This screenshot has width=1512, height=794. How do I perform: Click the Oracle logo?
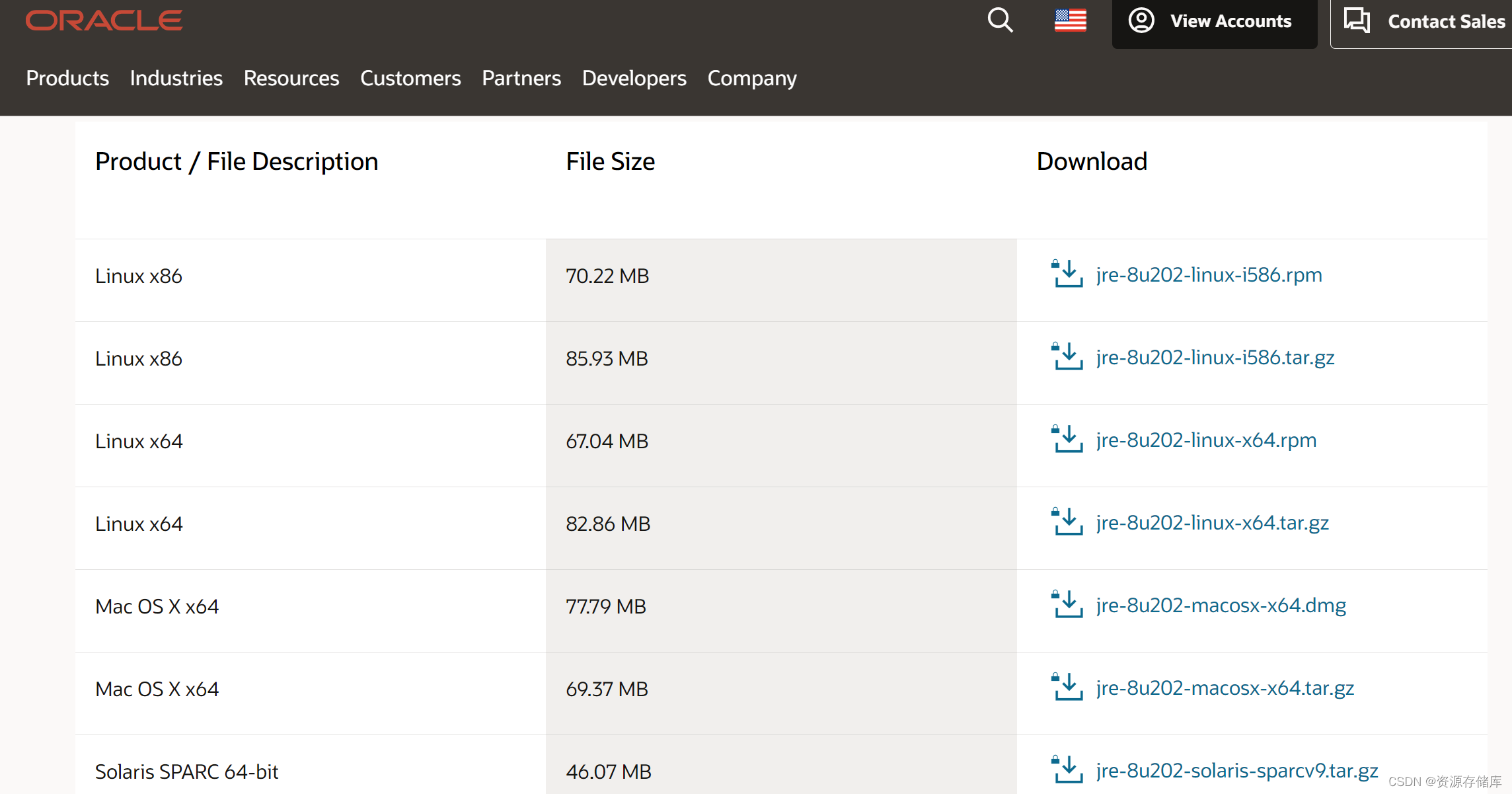104,20
